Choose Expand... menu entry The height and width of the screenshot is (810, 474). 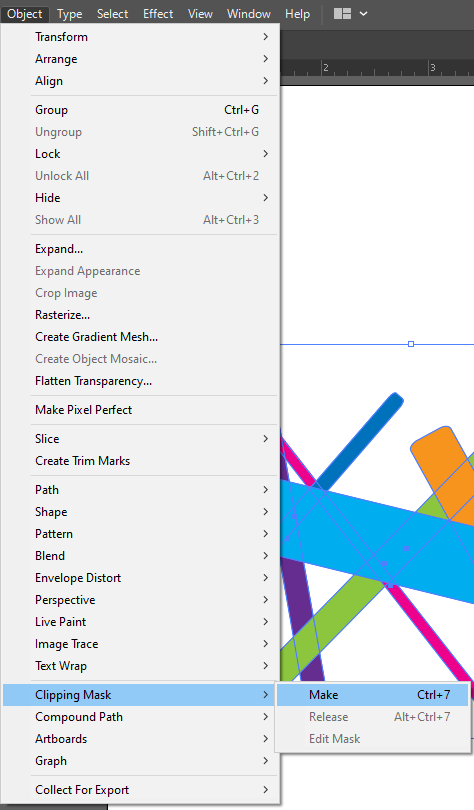140,248
